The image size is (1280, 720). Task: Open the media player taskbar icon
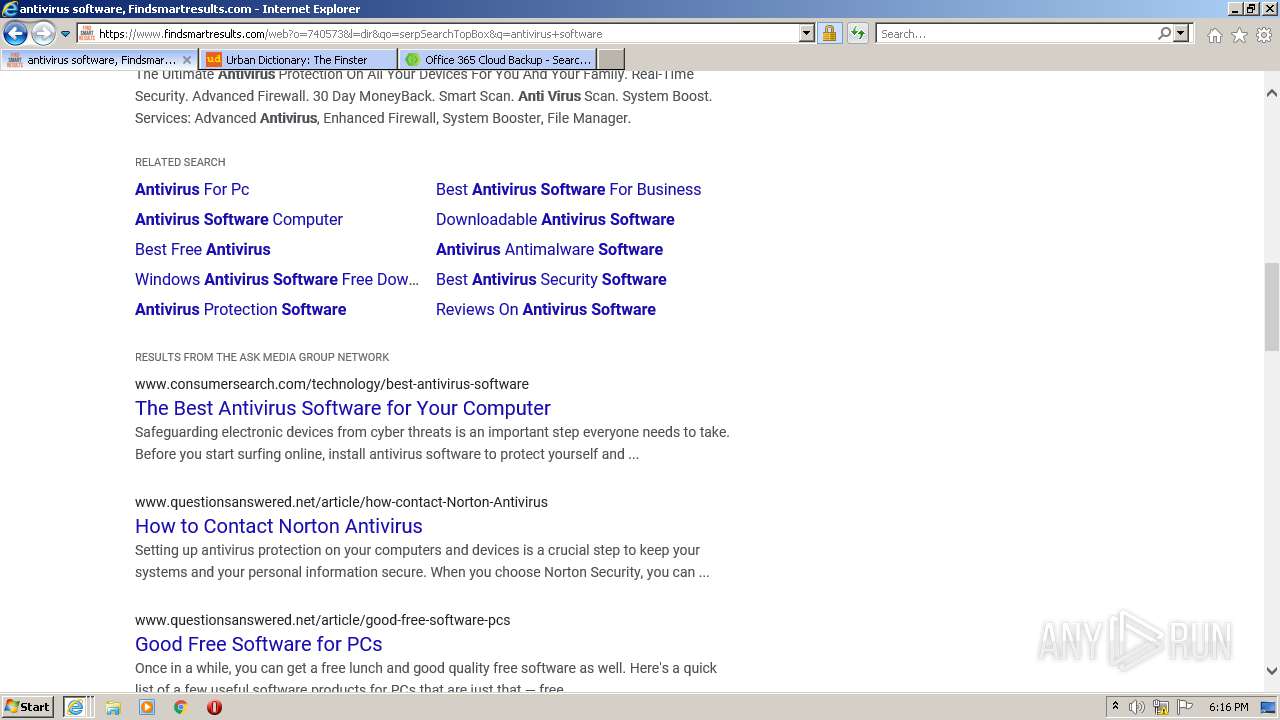147,707
